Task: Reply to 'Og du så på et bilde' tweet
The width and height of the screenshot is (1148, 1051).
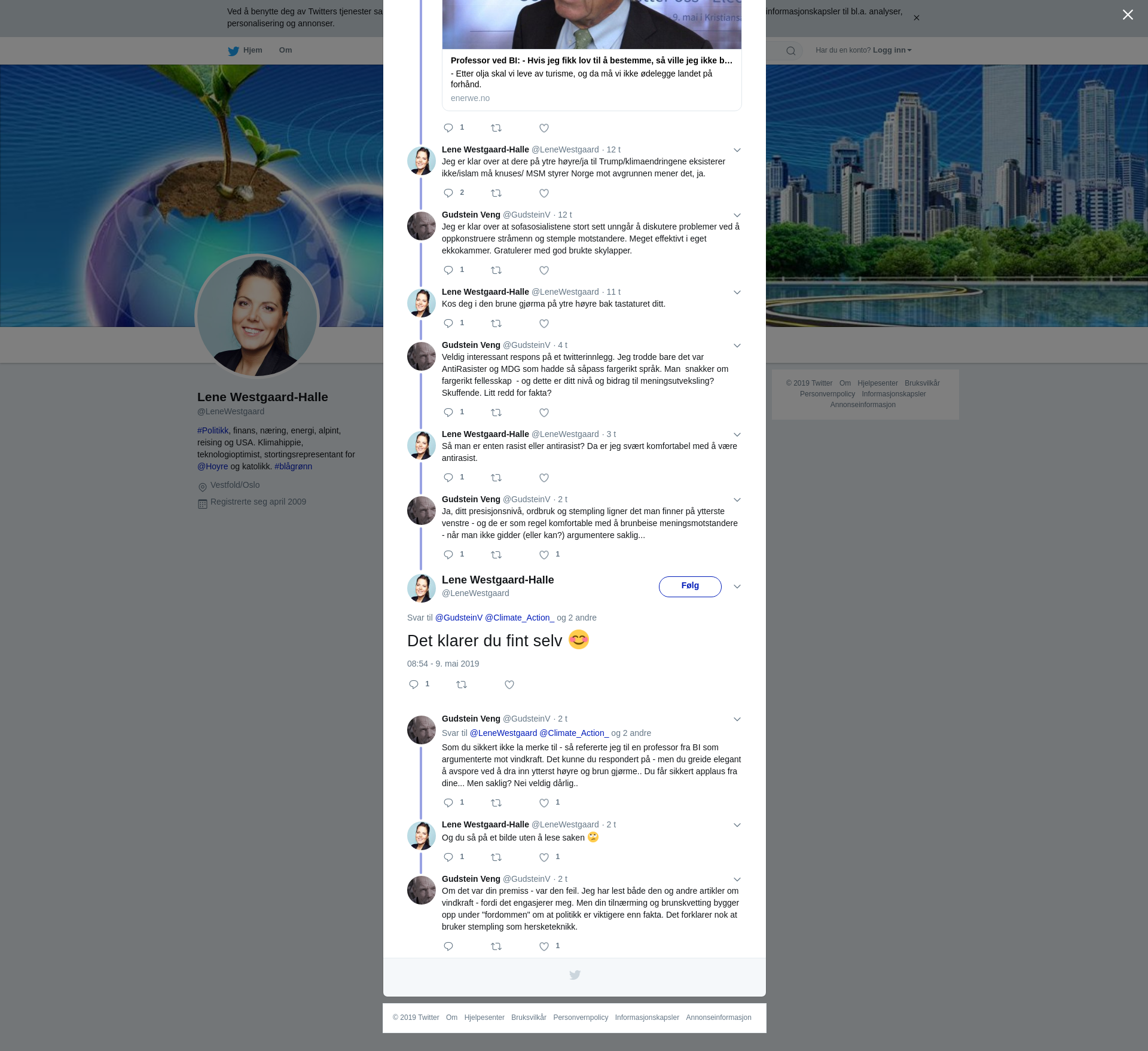Action: click(448, 857)
